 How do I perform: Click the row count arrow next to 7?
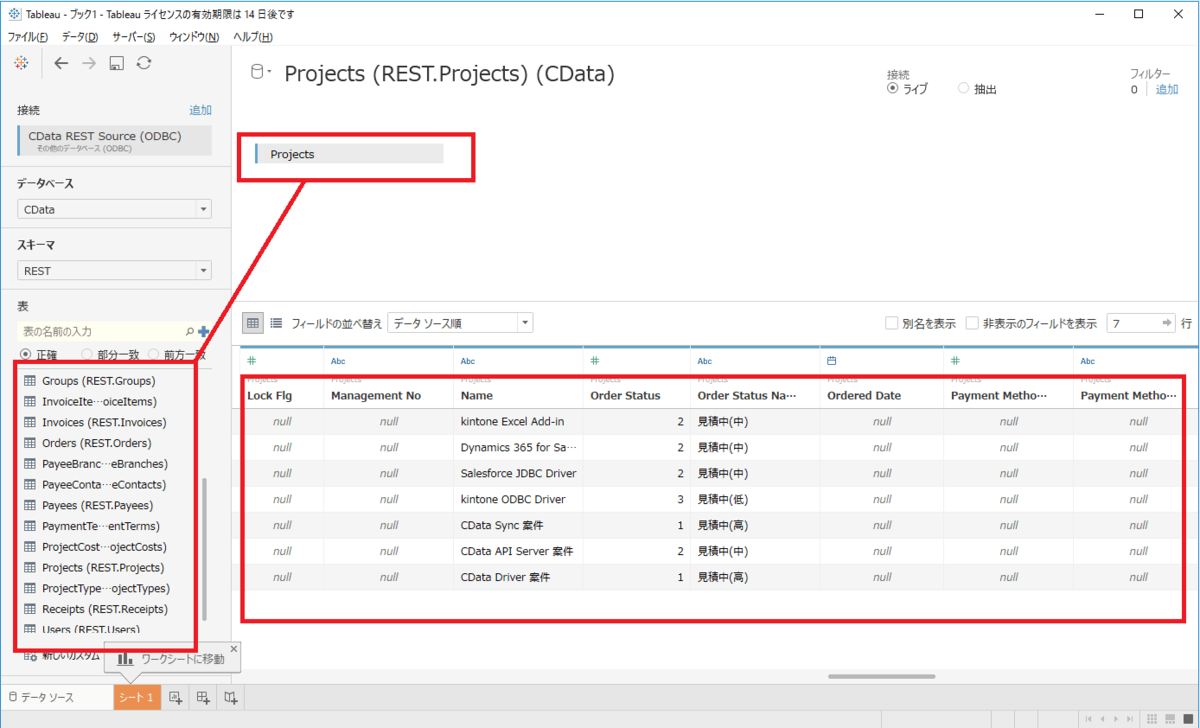pos(1166,323)
